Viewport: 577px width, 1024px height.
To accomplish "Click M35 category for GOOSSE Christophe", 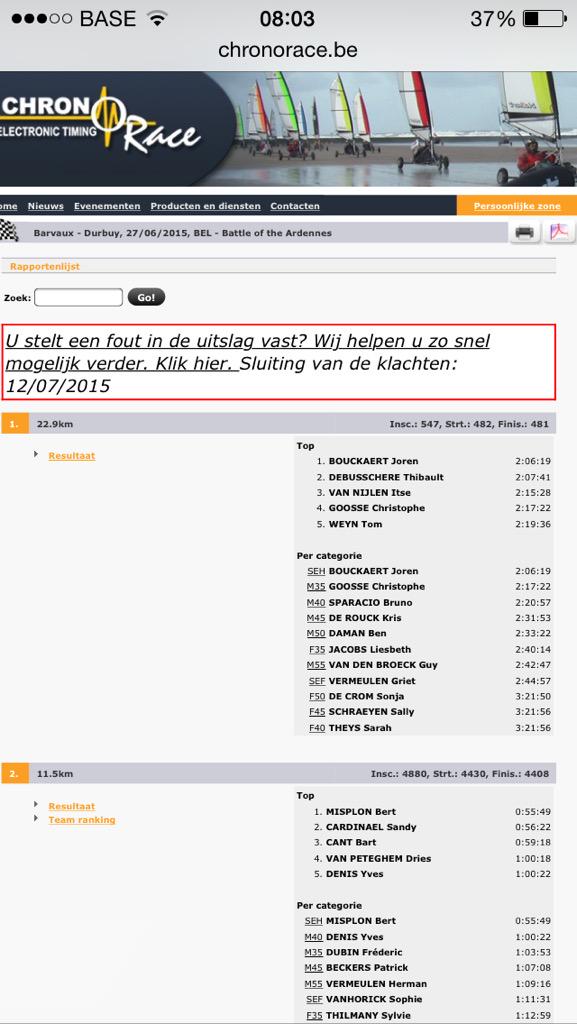I will click(316, 586).
